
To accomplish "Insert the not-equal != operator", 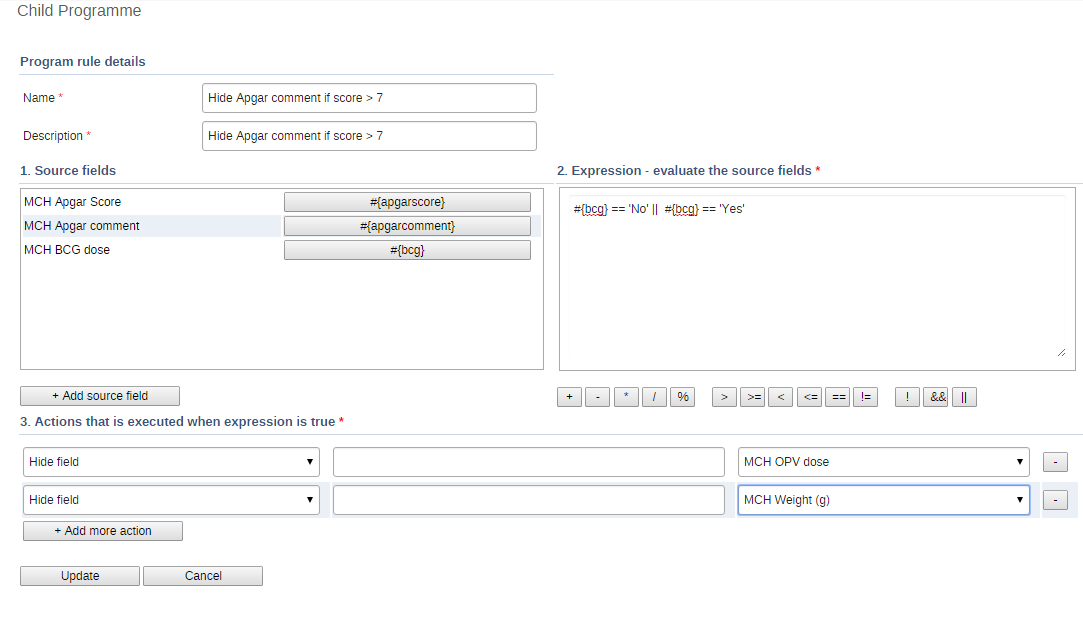I will click(x=866, y=397).
